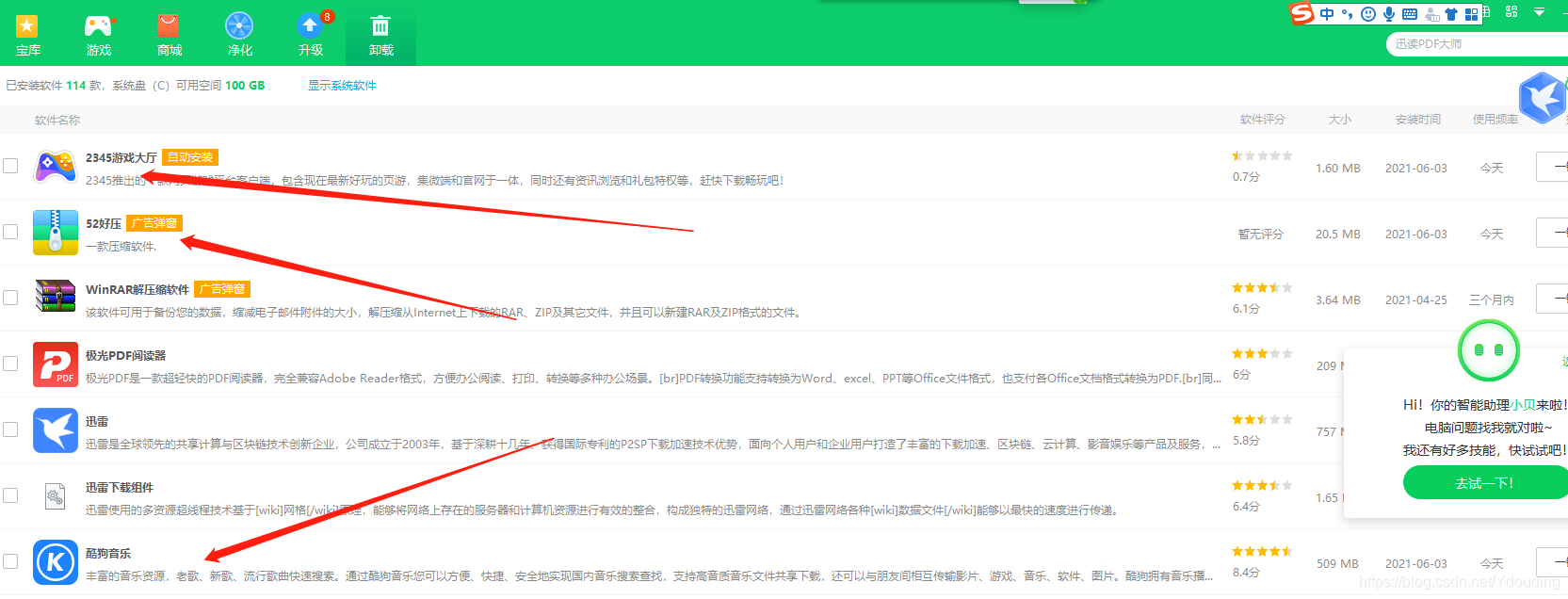Open the title bar dropdown menu arrow
The height and width of the screenshot is (599, 1568).
[1539, 12]
